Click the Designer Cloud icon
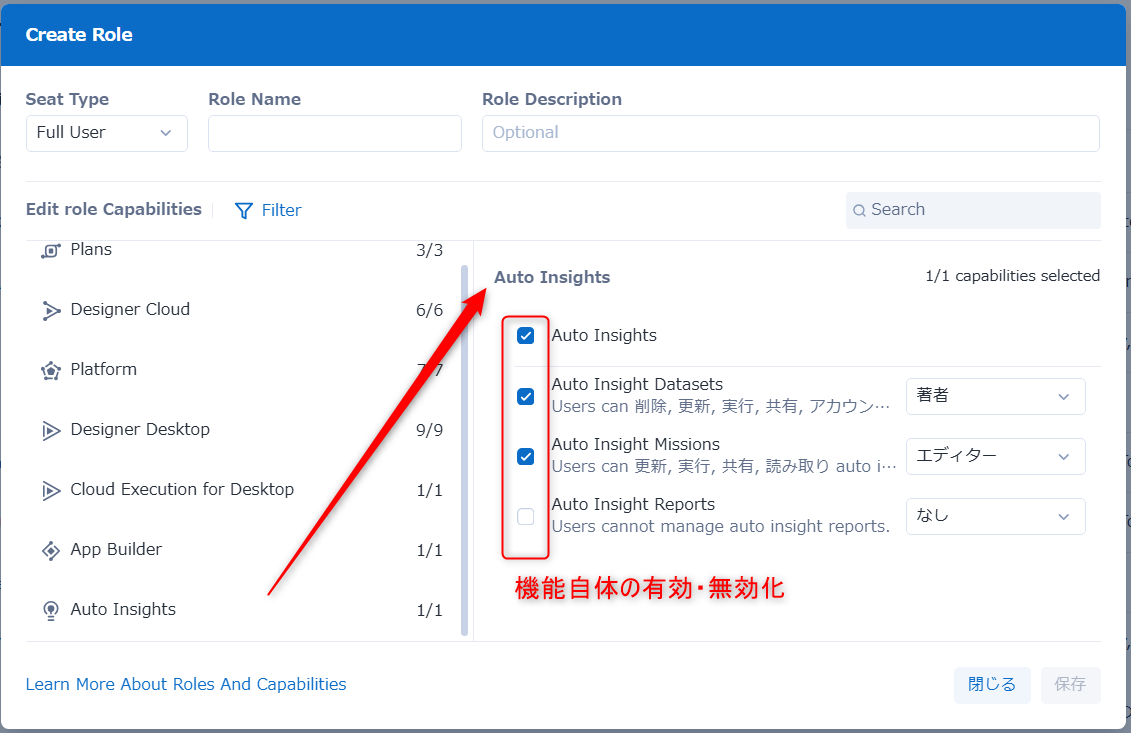The image size is (1131, 733). point(50,311)
